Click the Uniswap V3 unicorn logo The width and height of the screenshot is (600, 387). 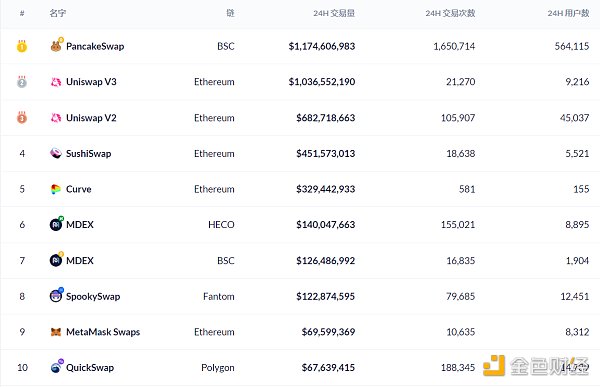pos(56,82)
